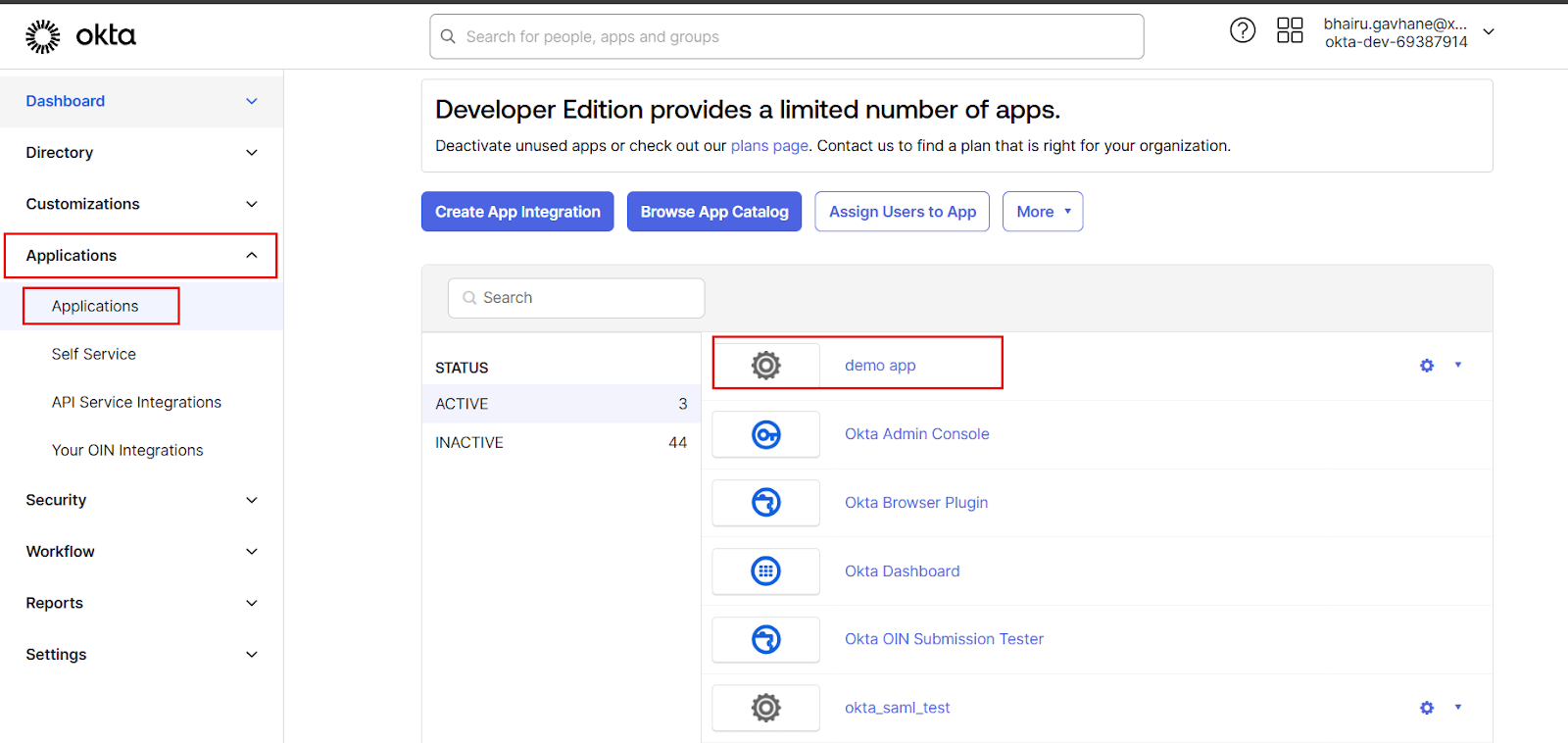Open the Okta OIN Submission Tester link

(x=944, y=639)
